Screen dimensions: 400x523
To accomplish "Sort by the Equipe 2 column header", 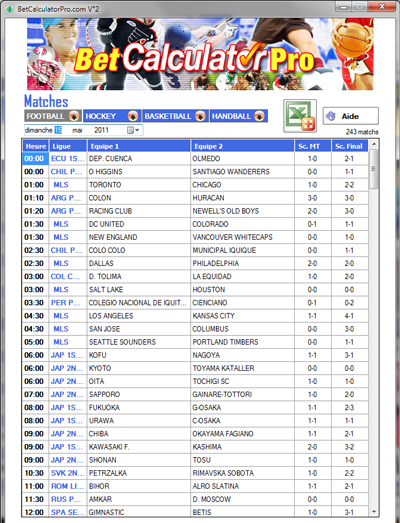I will point(243,146).
